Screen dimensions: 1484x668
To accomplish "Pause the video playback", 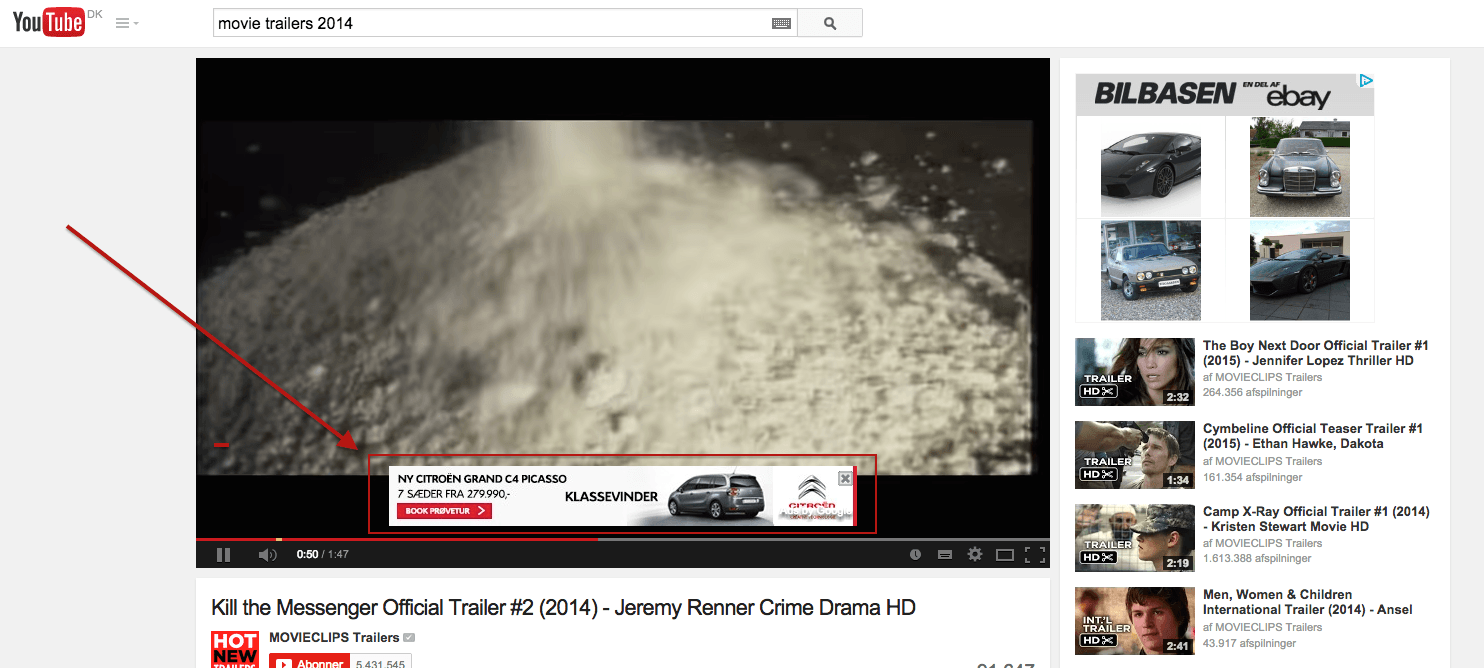I will pos(224,554).
